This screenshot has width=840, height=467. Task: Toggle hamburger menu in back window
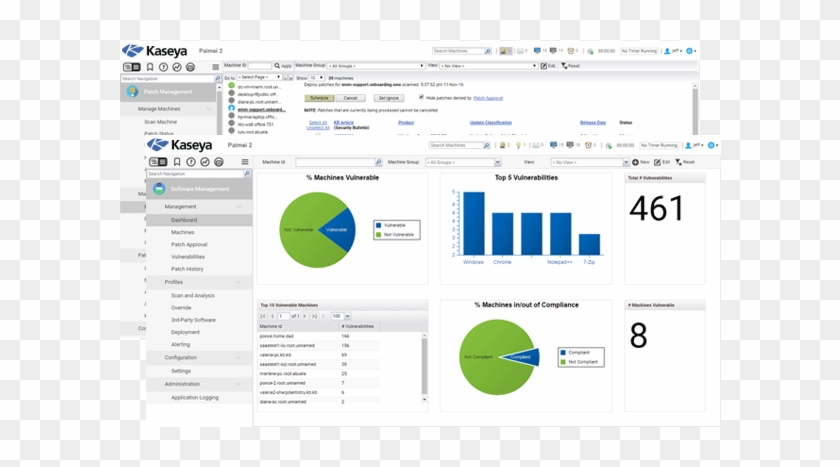[215, 67]
